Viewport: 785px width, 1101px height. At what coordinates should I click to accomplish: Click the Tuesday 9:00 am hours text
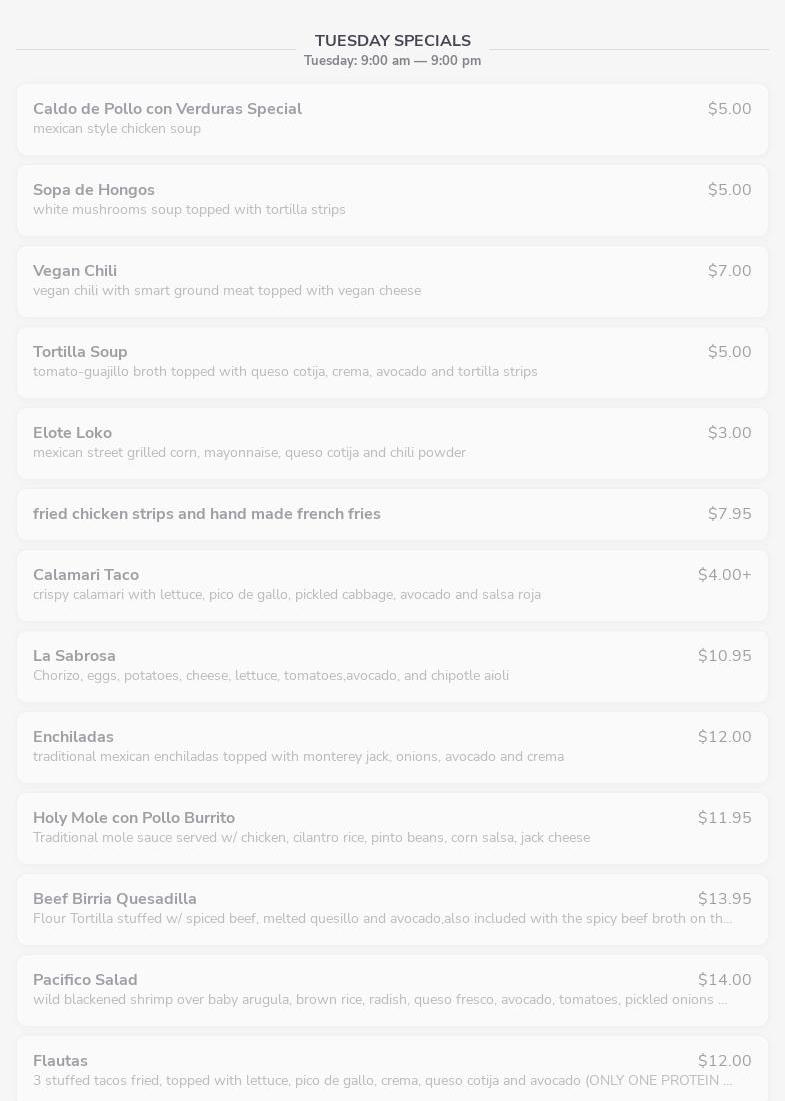[x=392, y=60]
